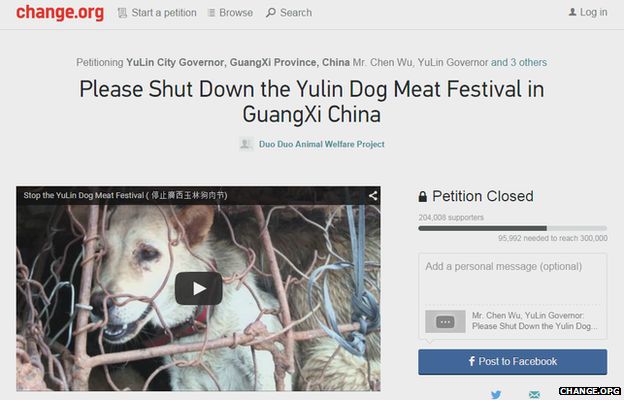
Task: Click the Twitter bird share icon
Action: point(496,394)
